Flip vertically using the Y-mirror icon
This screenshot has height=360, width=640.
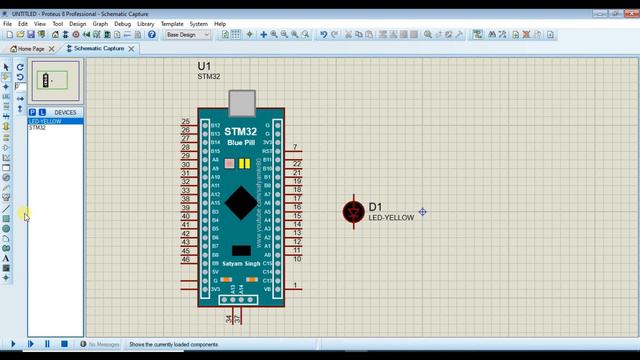click(x=20, y=109)
